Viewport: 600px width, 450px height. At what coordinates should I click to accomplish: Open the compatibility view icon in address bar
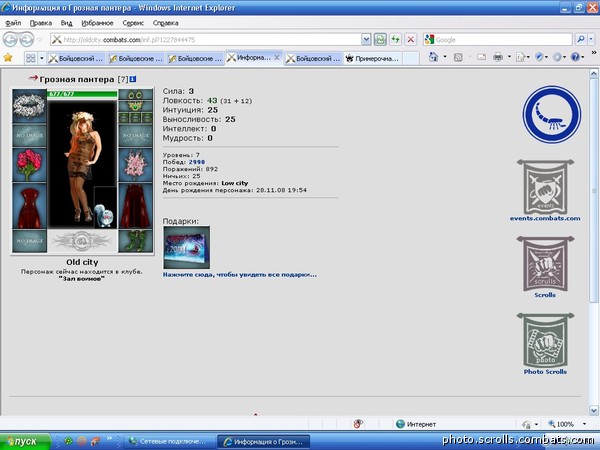pyautogui.click(x=380, y=39)
